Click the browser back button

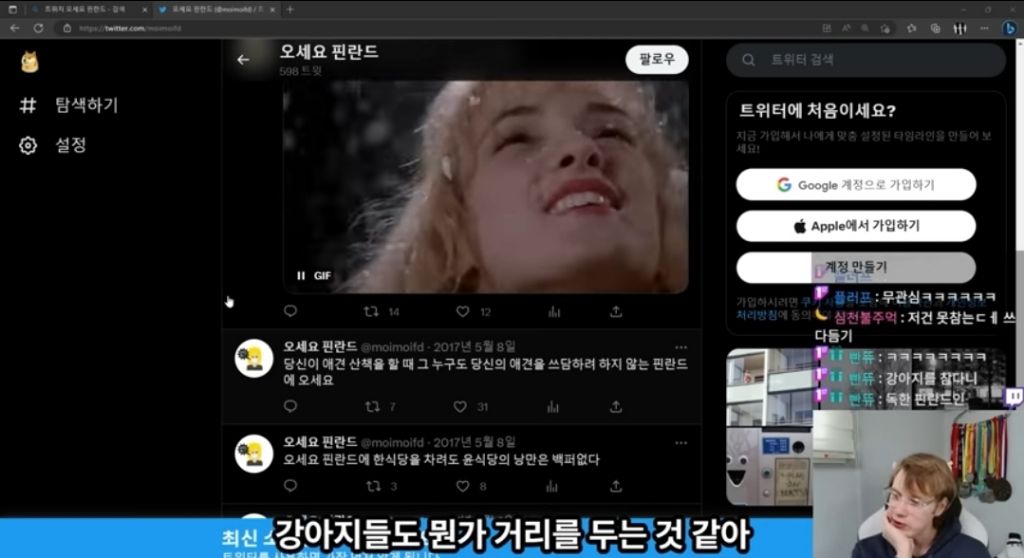[14, 28]
